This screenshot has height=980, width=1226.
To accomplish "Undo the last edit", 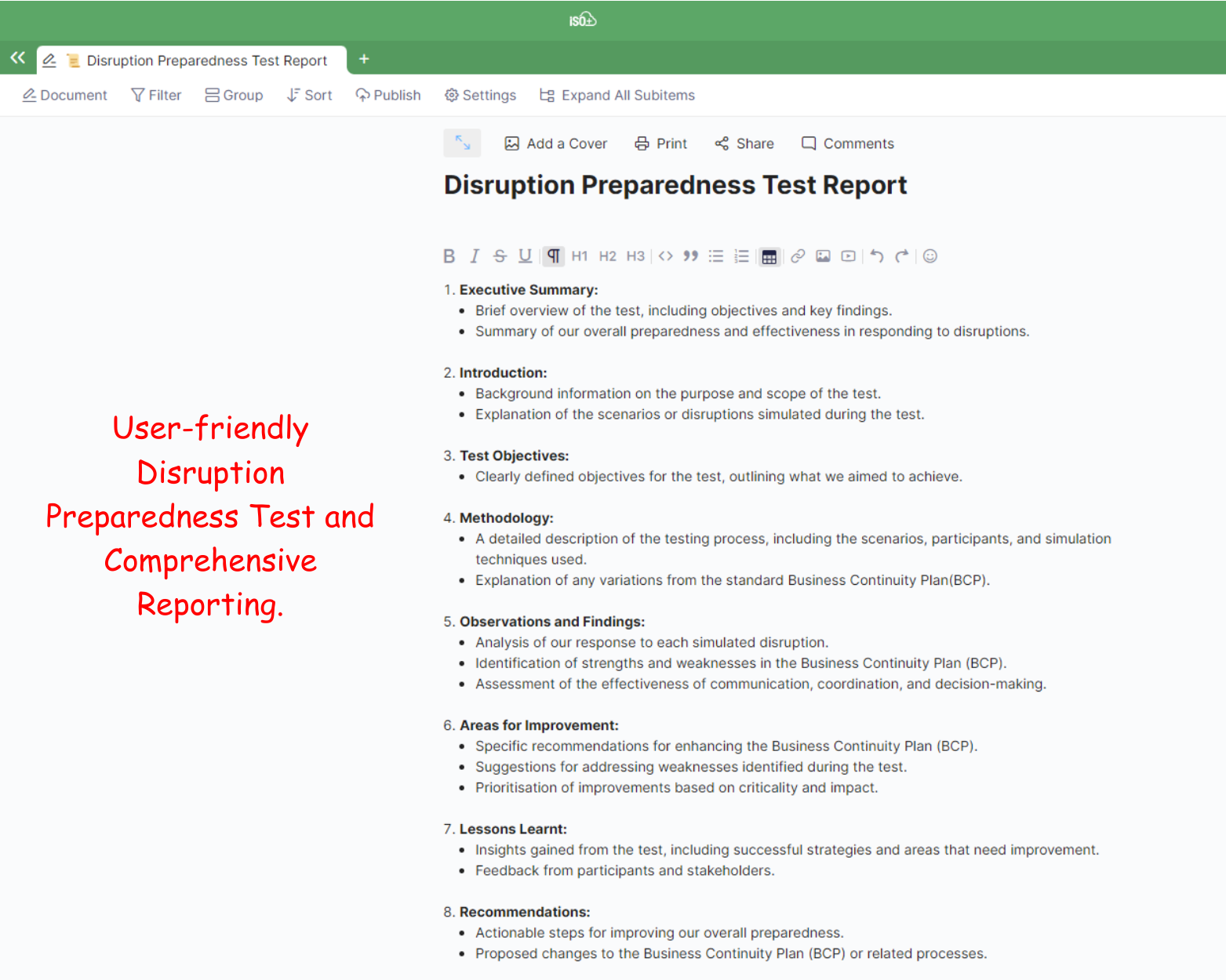I will pos(877,256).
